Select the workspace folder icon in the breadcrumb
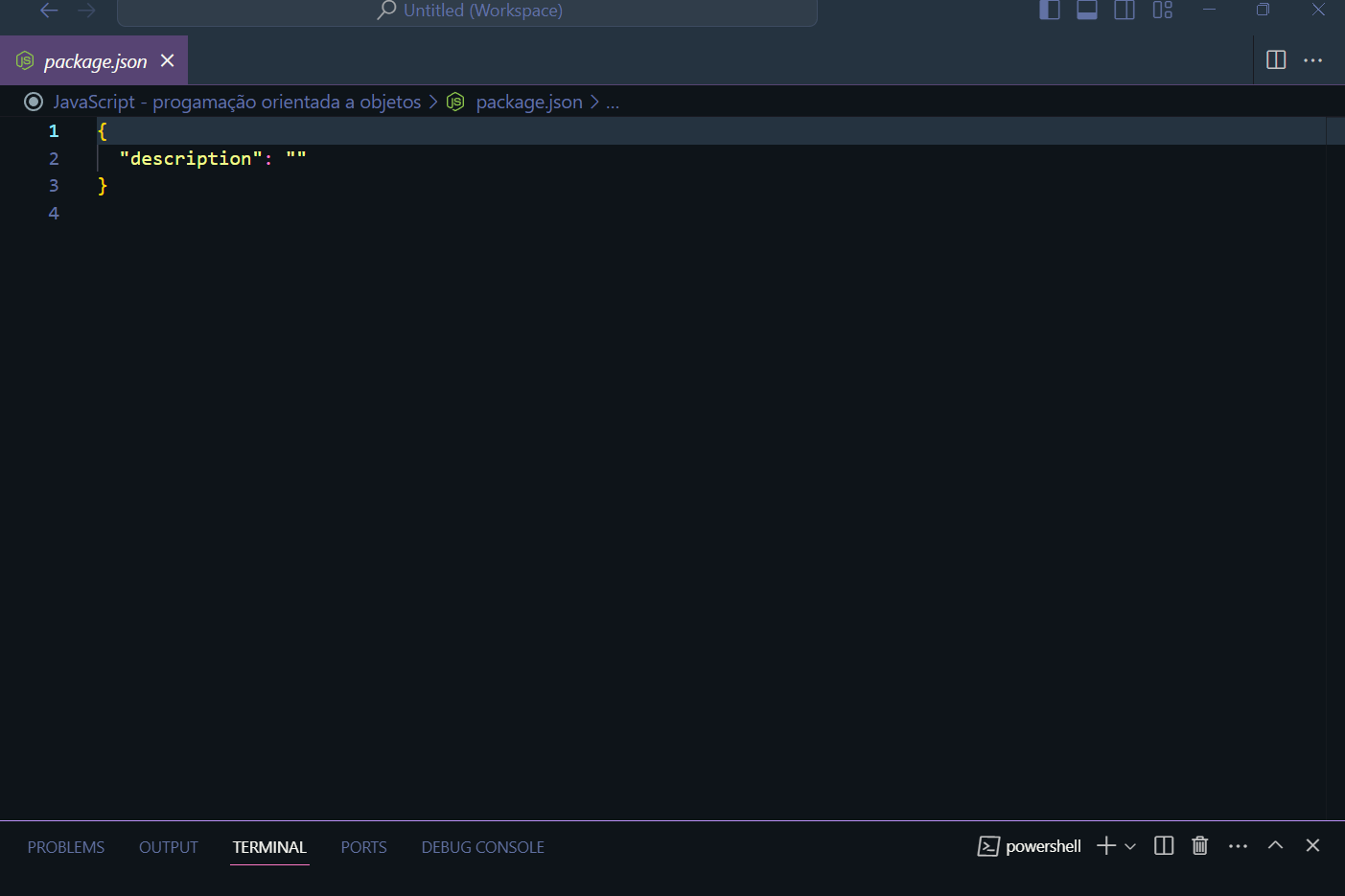 tap(34, 102)
